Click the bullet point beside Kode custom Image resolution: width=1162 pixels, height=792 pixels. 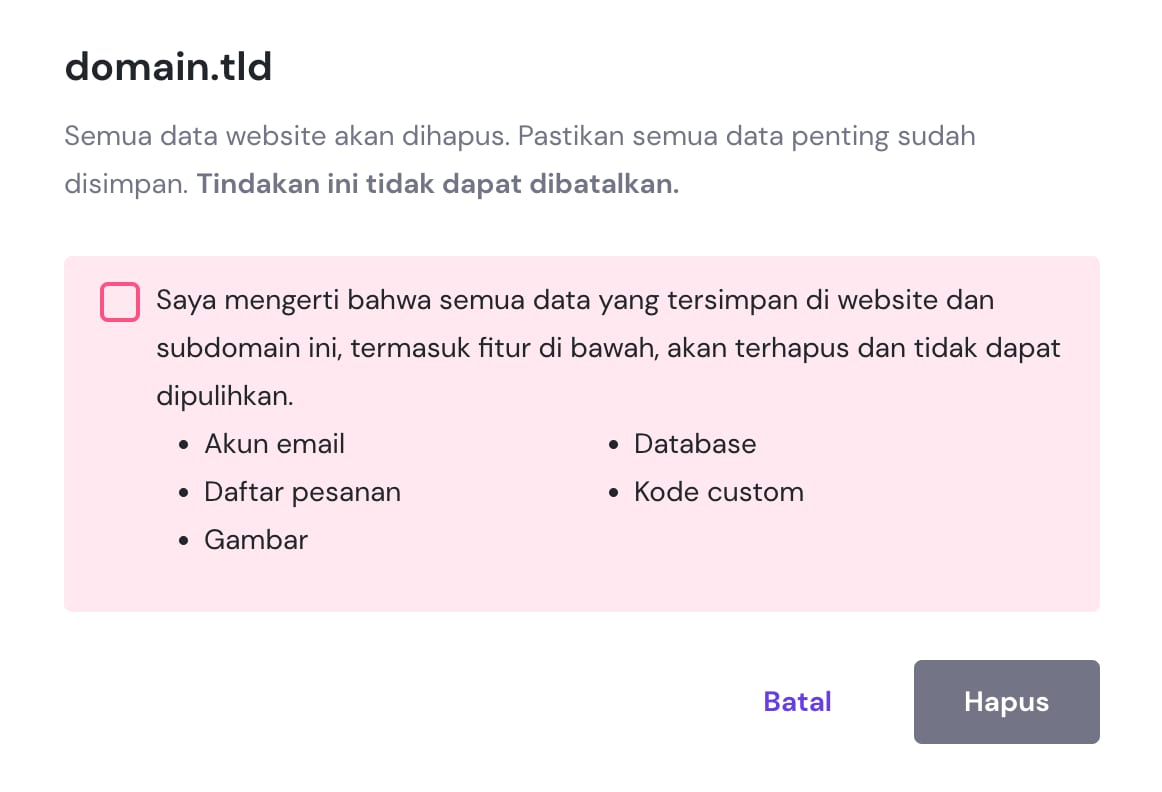(x=613, y=494)
